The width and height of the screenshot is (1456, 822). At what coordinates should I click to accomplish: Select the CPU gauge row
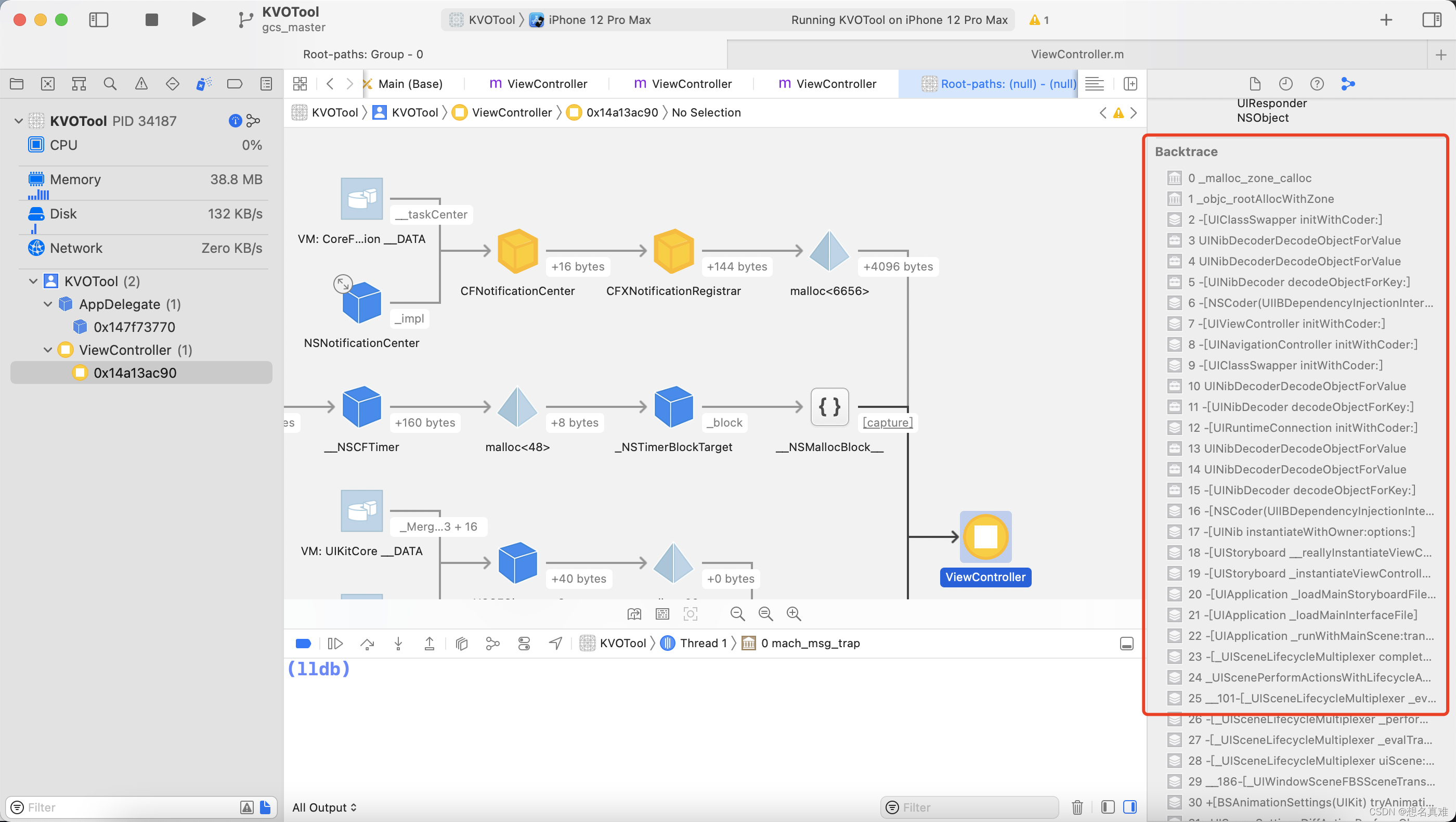(145, 145)
